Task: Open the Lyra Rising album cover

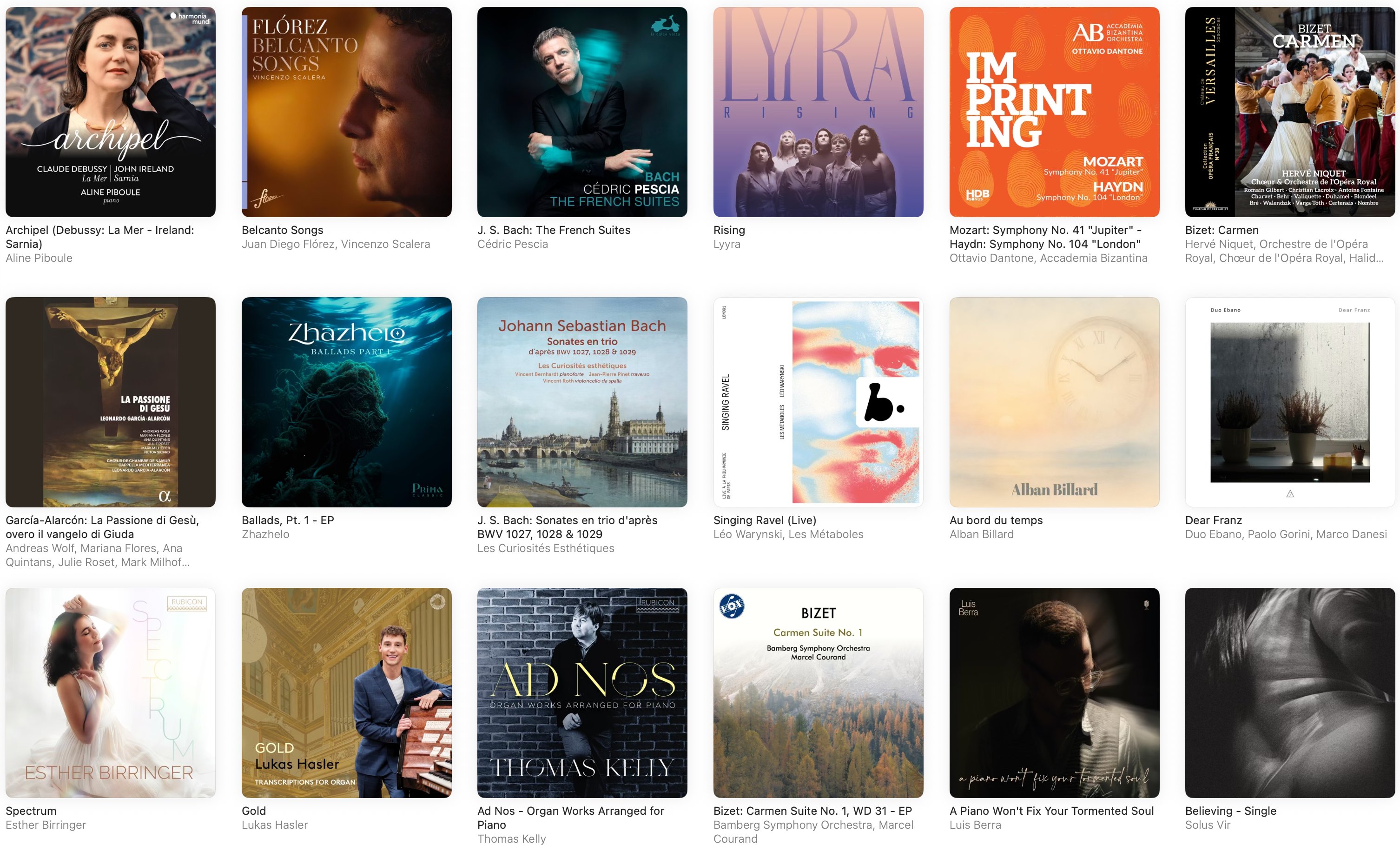Action: tap(818, 112)
